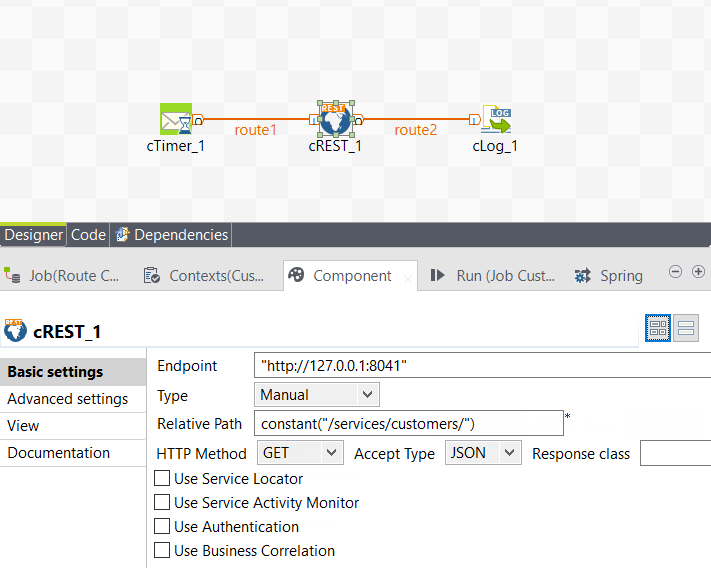Click the grid layout view icon
This screenshot has width=711, height=568.
658,328
